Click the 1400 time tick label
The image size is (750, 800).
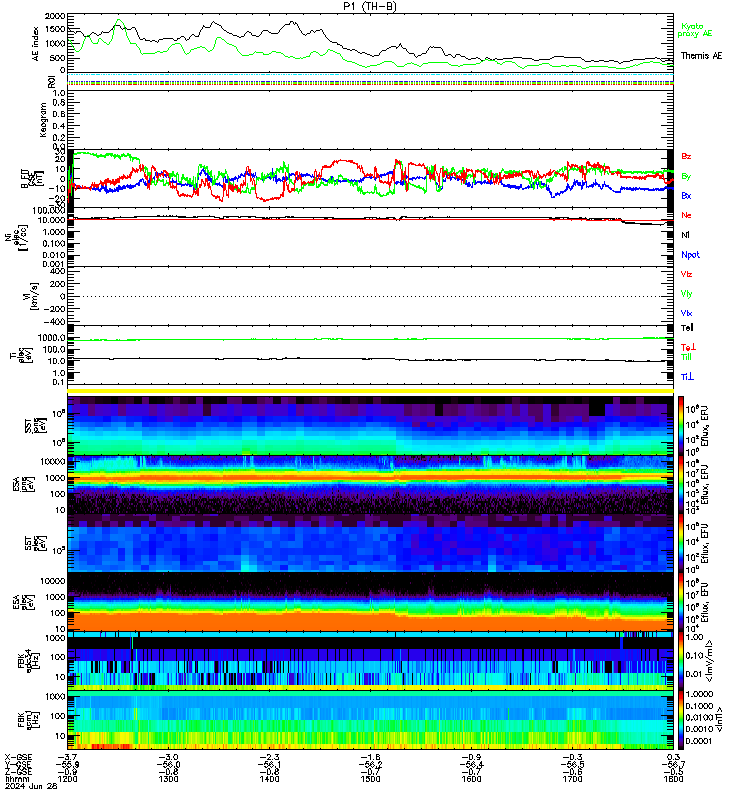[x=269, y=779]
